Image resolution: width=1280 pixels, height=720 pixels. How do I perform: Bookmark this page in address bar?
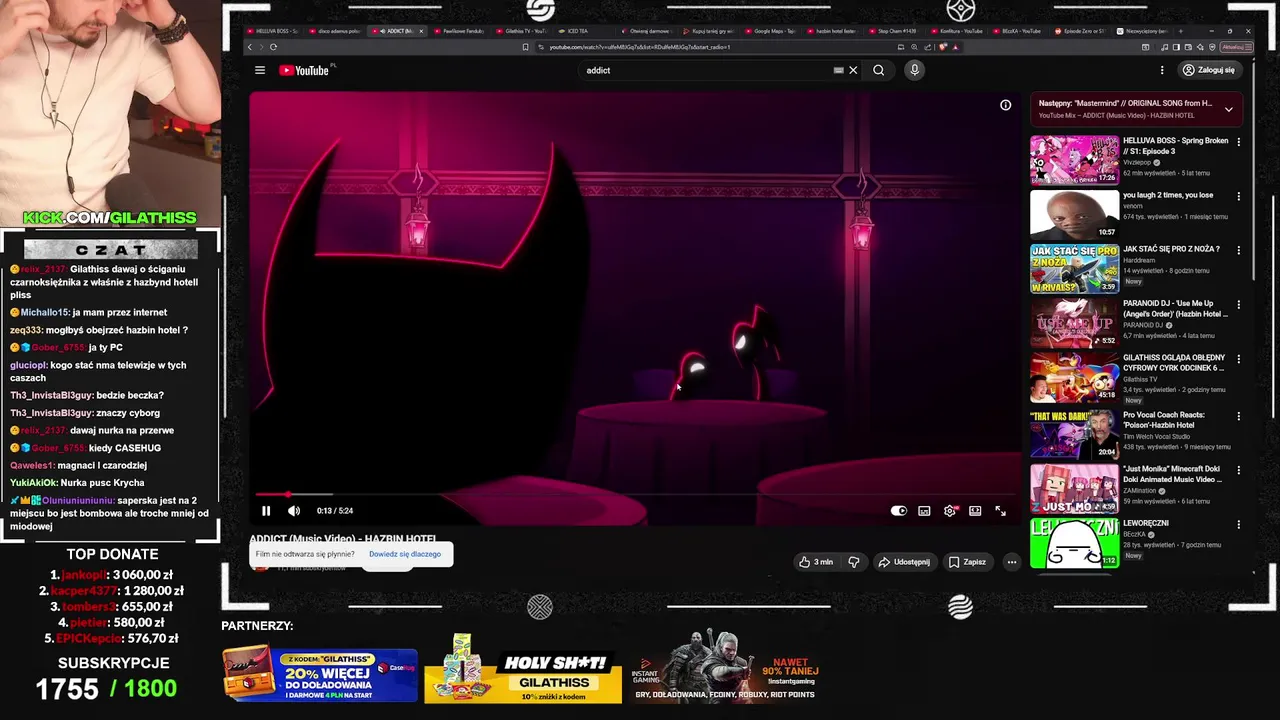[x=526, y=47]
